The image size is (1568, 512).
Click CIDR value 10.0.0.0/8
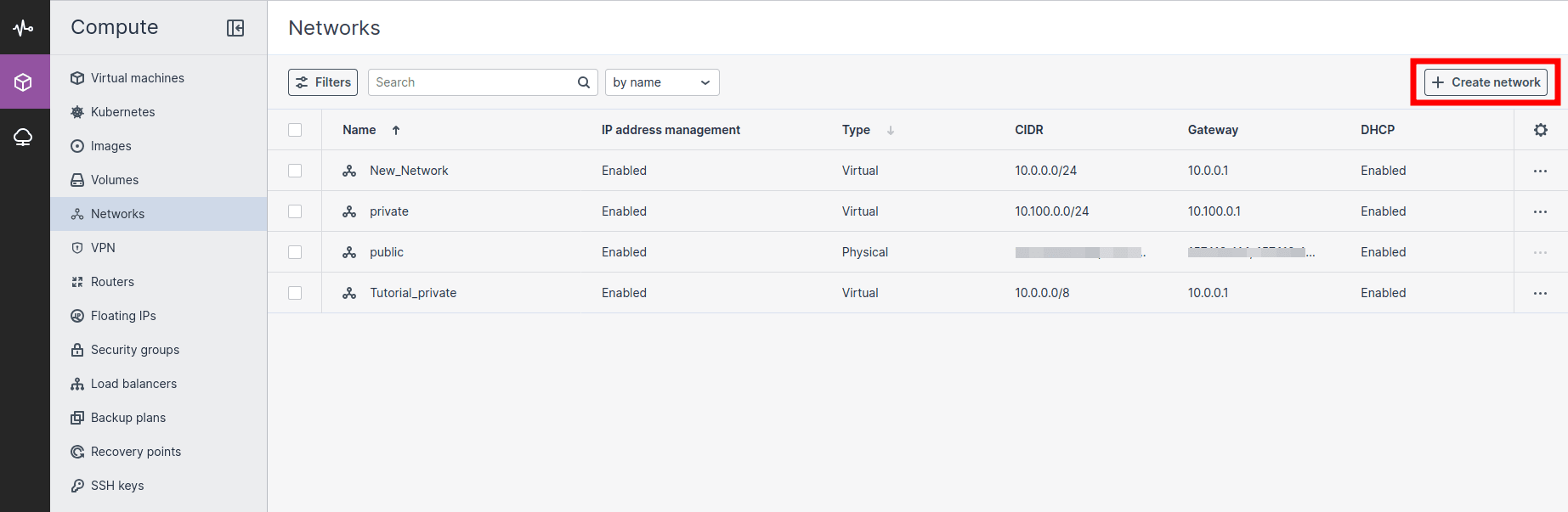(x=1042, y=293)
